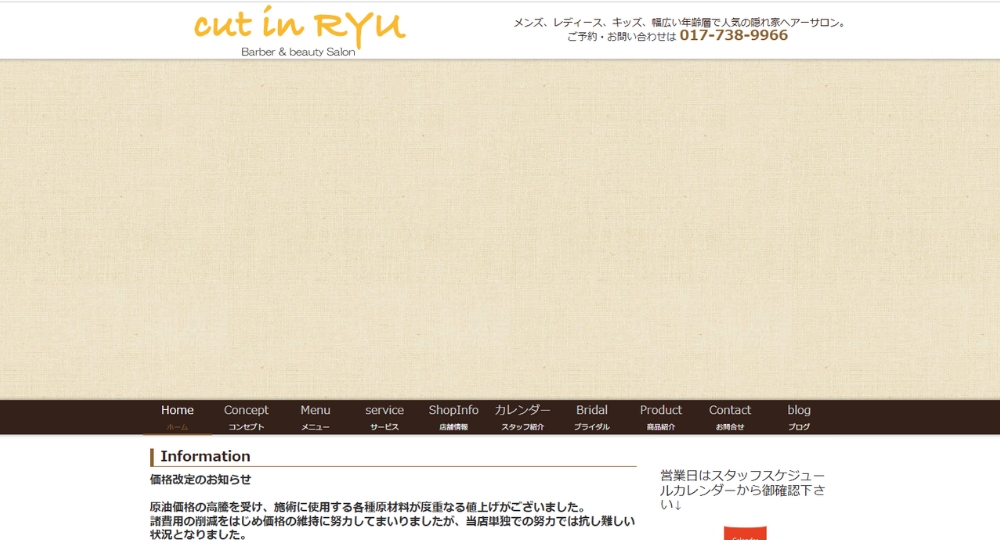Click the large hero banner area

(x=500, y=230)
